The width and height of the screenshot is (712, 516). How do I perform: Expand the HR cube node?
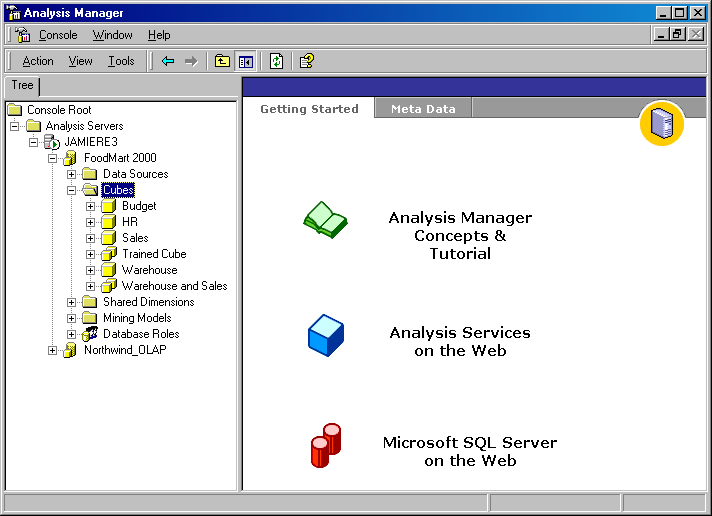(90, 222)
